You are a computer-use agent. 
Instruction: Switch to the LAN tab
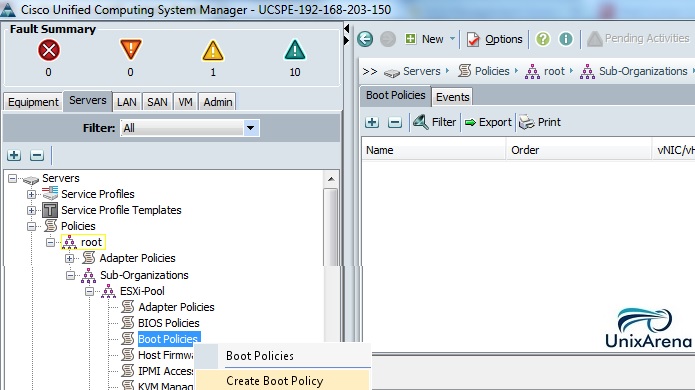click(127, 102)
